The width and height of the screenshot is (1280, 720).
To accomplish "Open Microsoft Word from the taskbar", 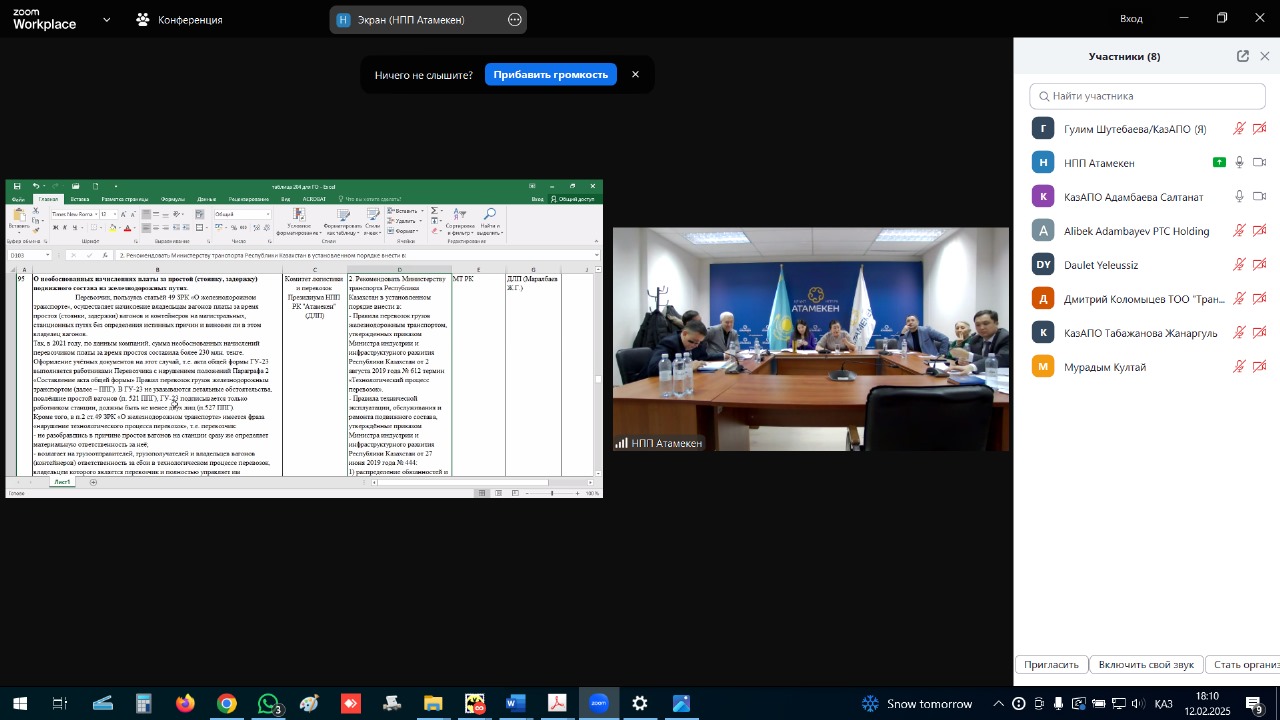I will point(516,704).
